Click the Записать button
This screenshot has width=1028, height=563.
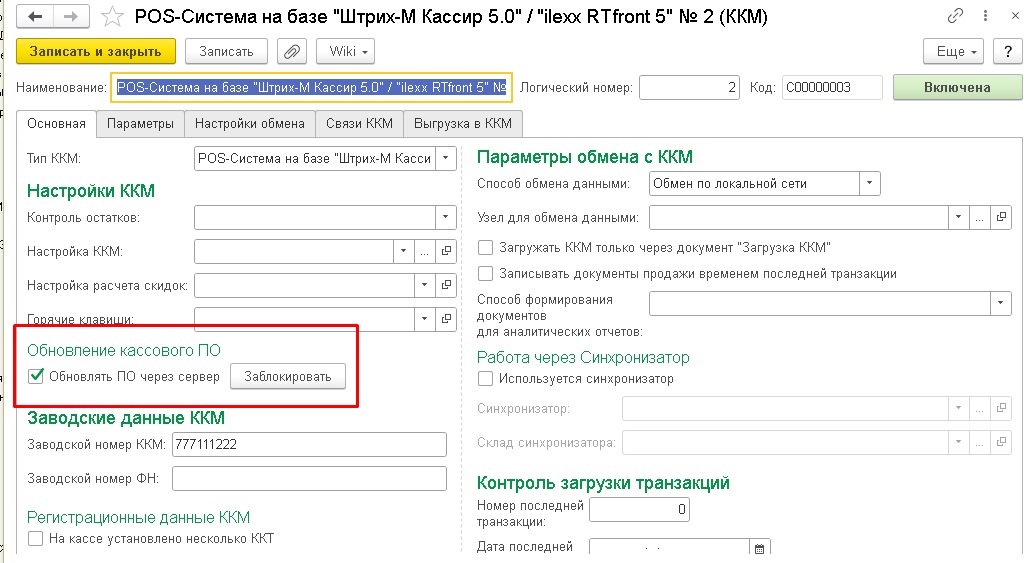pyautogui.click(x=226, y=51)
